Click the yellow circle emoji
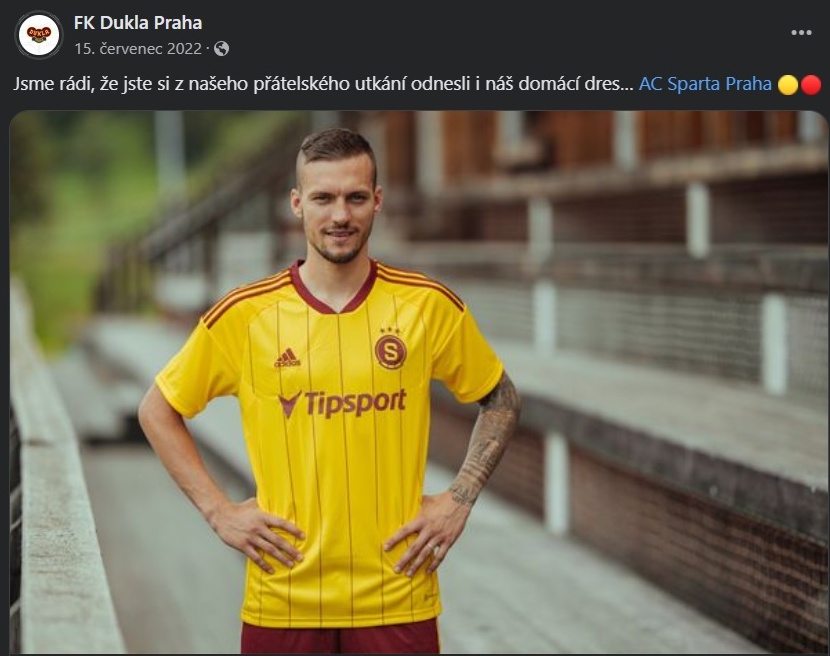Viewport: 830px width, 656px height. point(788,84)
